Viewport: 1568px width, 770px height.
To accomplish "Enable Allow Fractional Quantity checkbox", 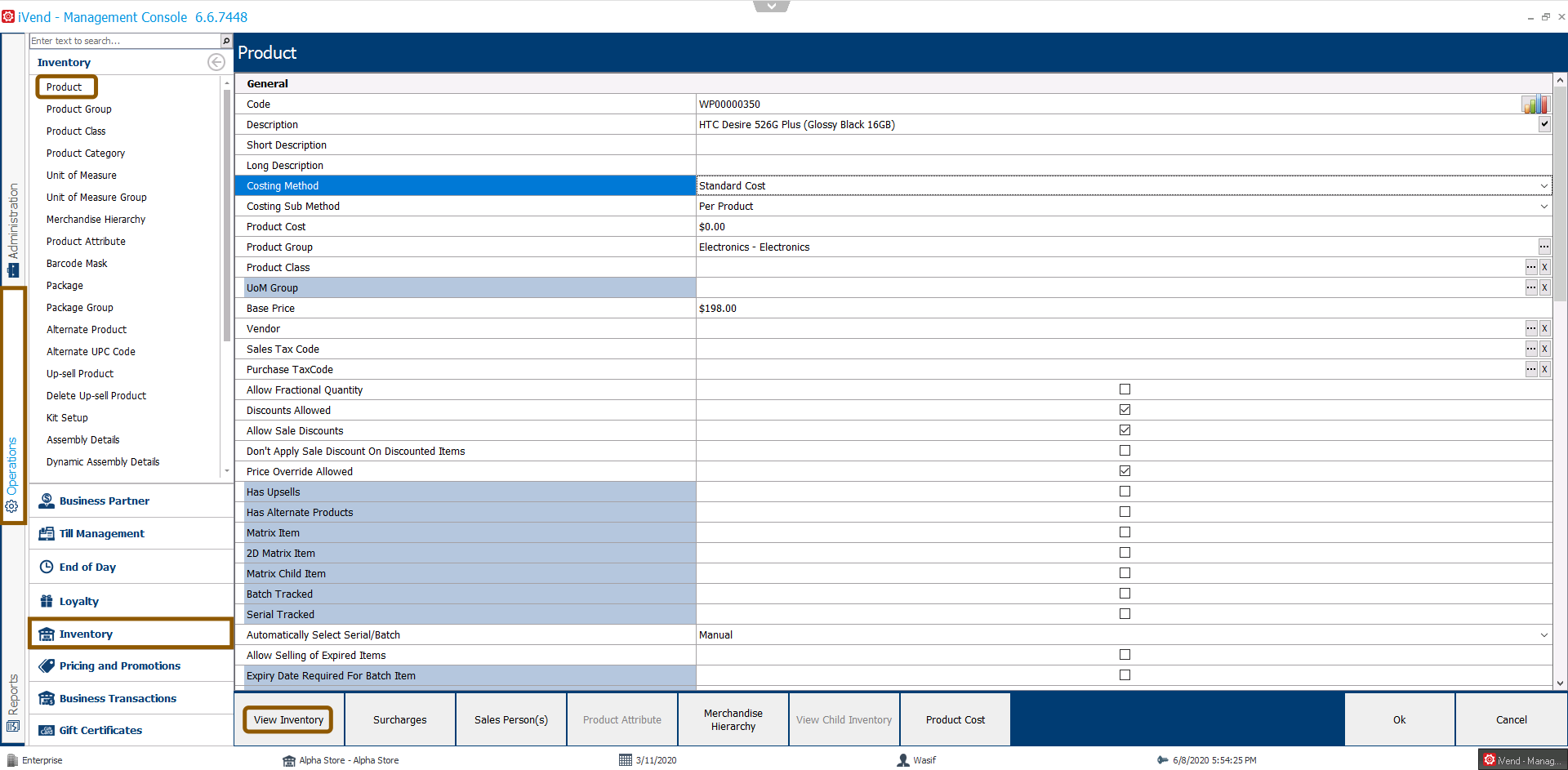I will 1125,389.
